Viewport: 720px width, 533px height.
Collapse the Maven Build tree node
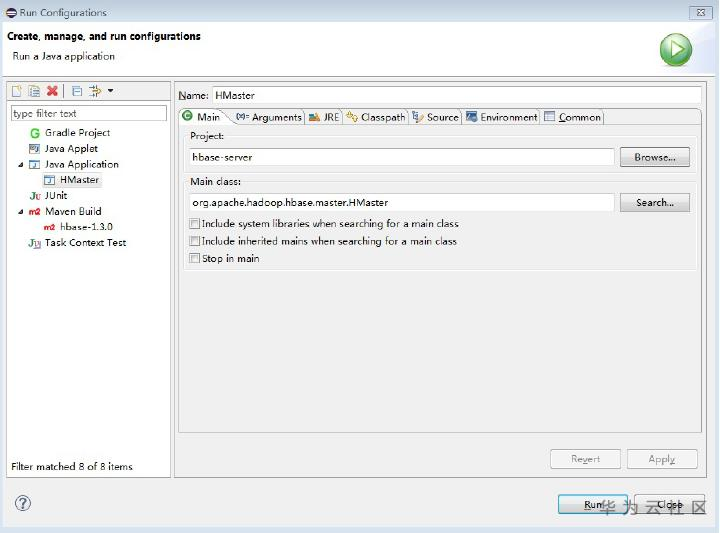point(21,212)
